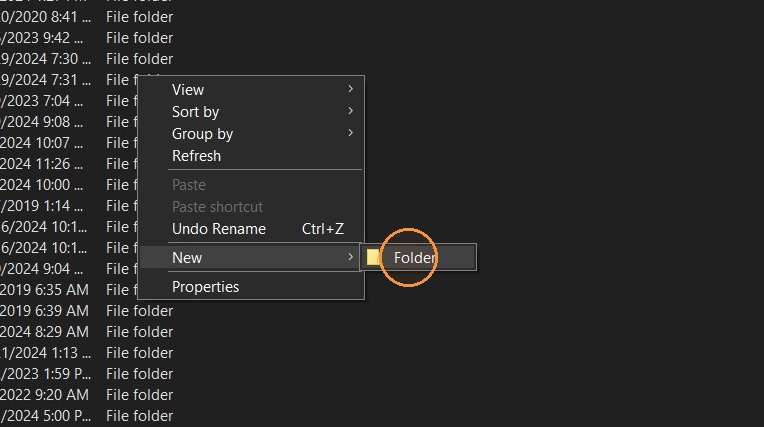764x427 pixels.
Task: Expand the New submenu chevron
Action: [350, 257]
